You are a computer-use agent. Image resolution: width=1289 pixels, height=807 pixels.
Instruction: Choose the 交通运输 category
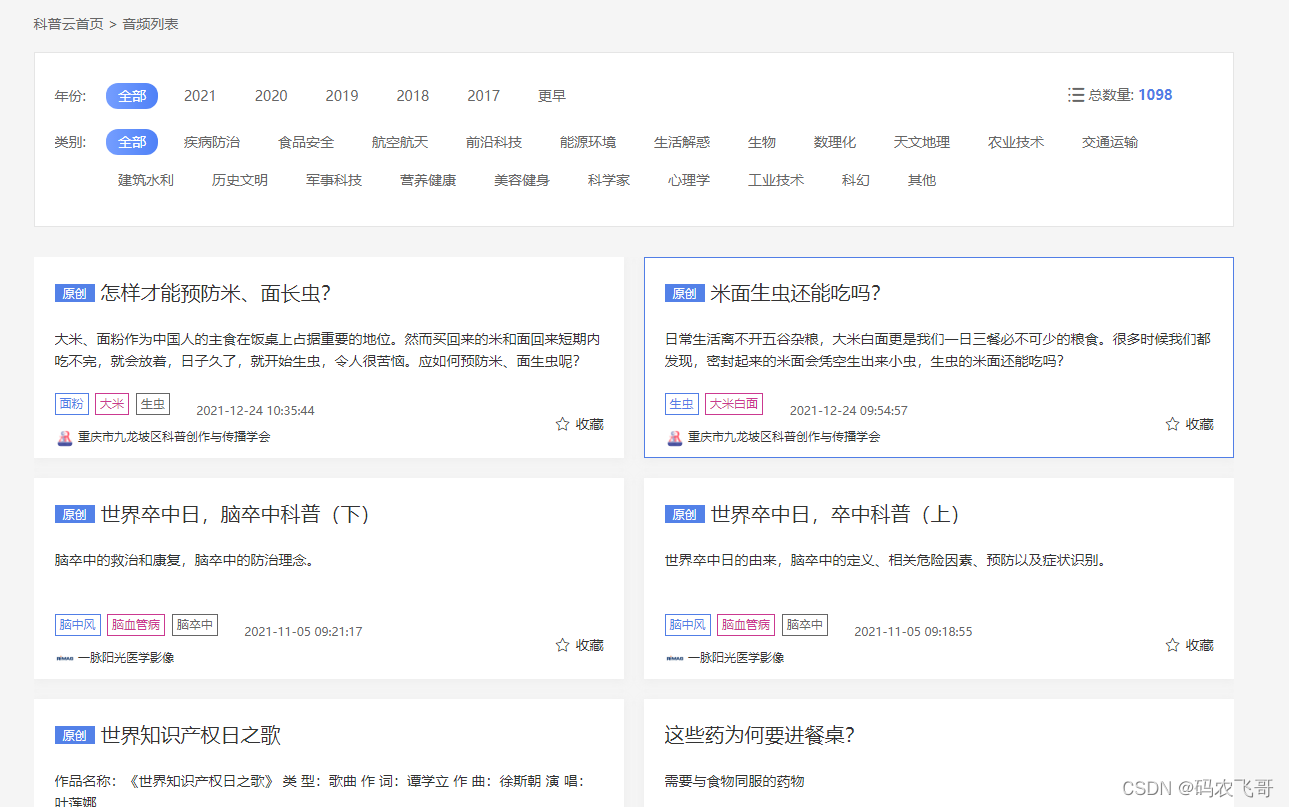coord(1110,142)
